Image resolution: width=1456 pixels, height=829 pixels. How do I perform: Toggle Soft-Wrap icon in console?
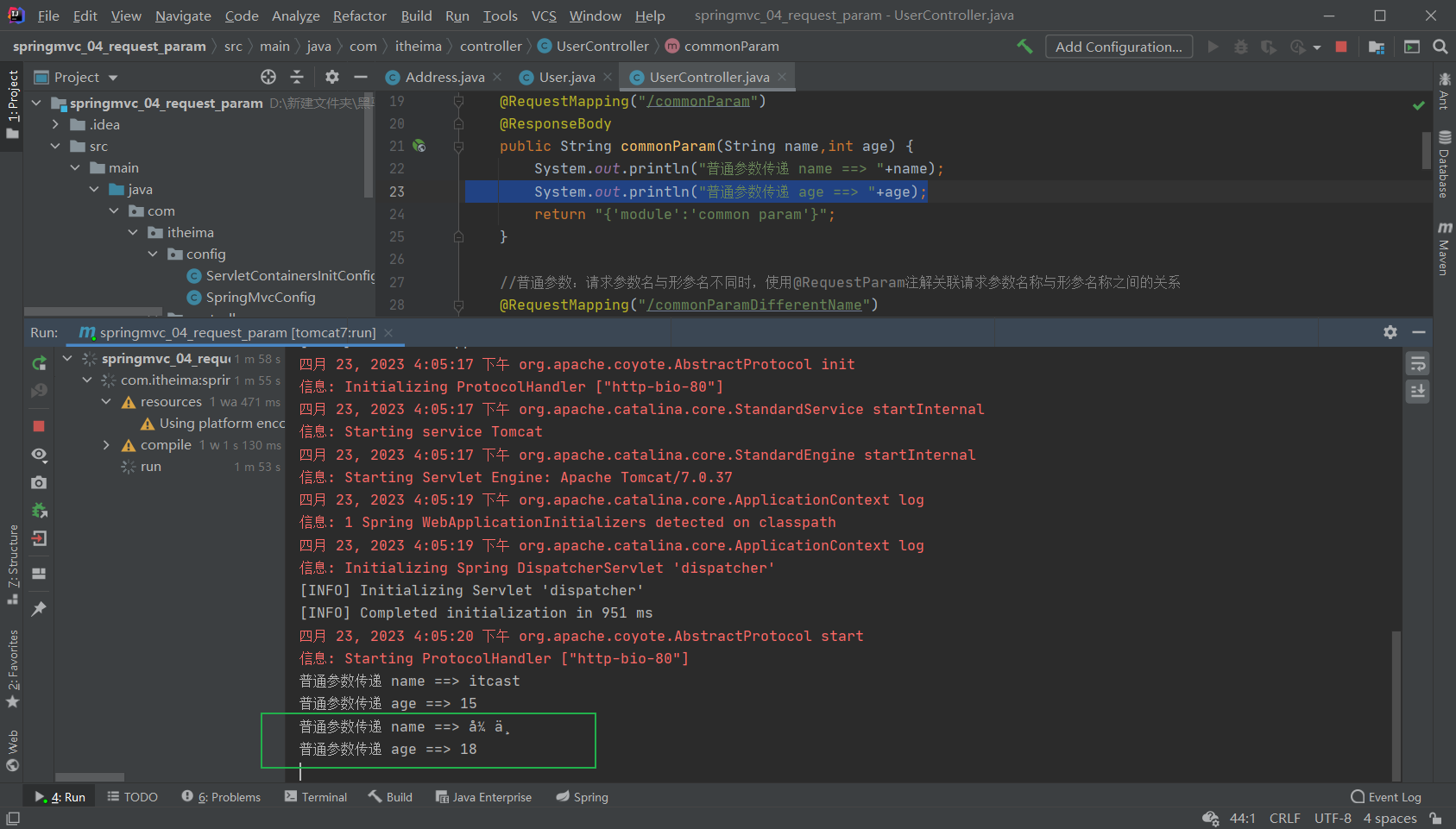[1418, 363]
